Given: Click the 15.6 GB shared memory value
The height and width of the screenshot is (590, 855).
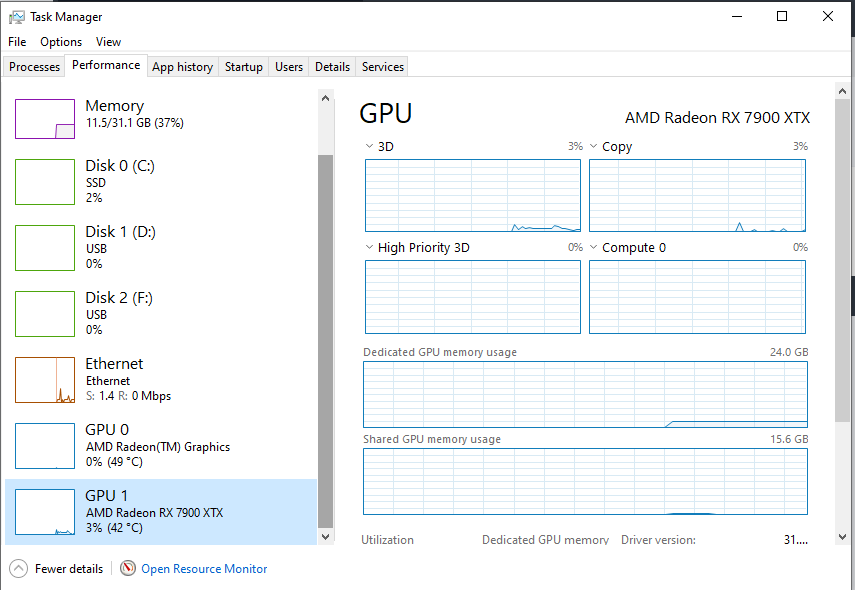Looking at the screenshot, I should pos(789,439).
